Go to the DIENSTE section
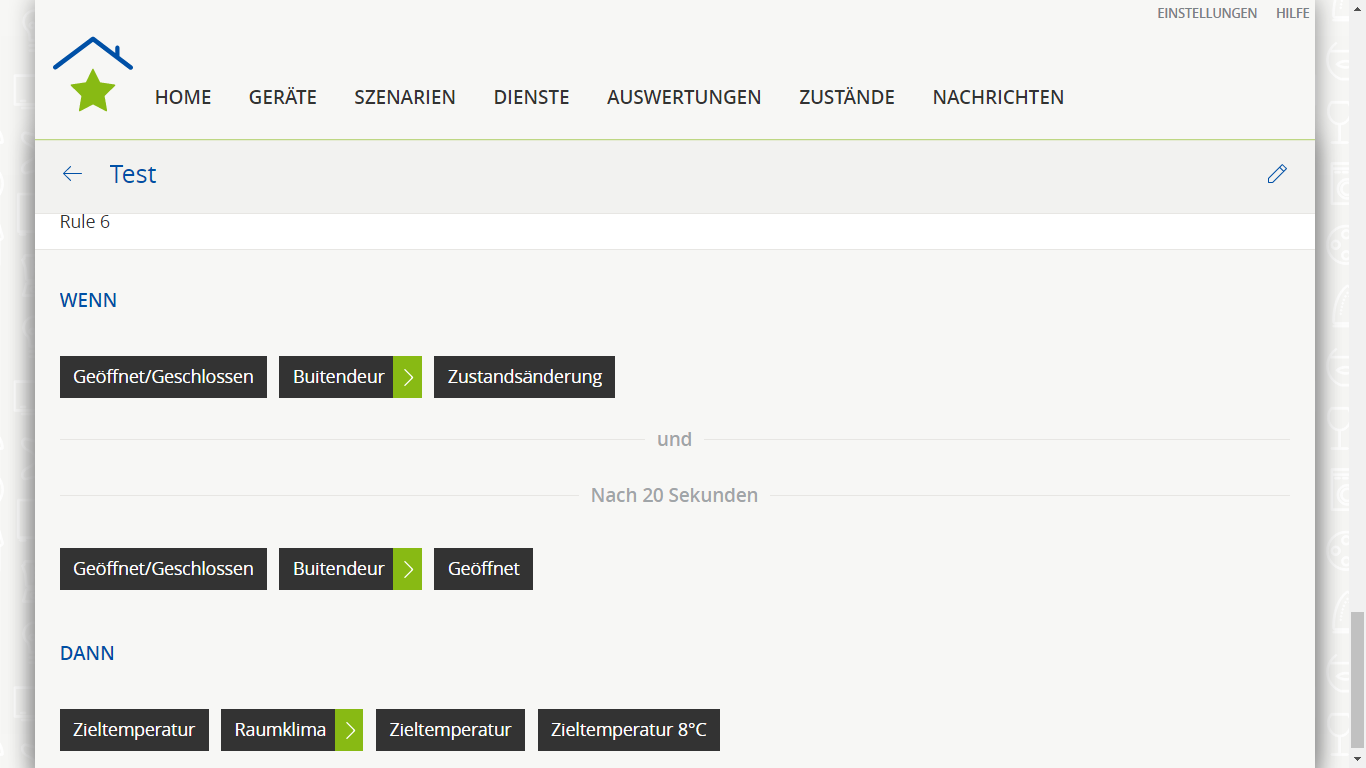Screen dimensions: 1366x768 531,97
